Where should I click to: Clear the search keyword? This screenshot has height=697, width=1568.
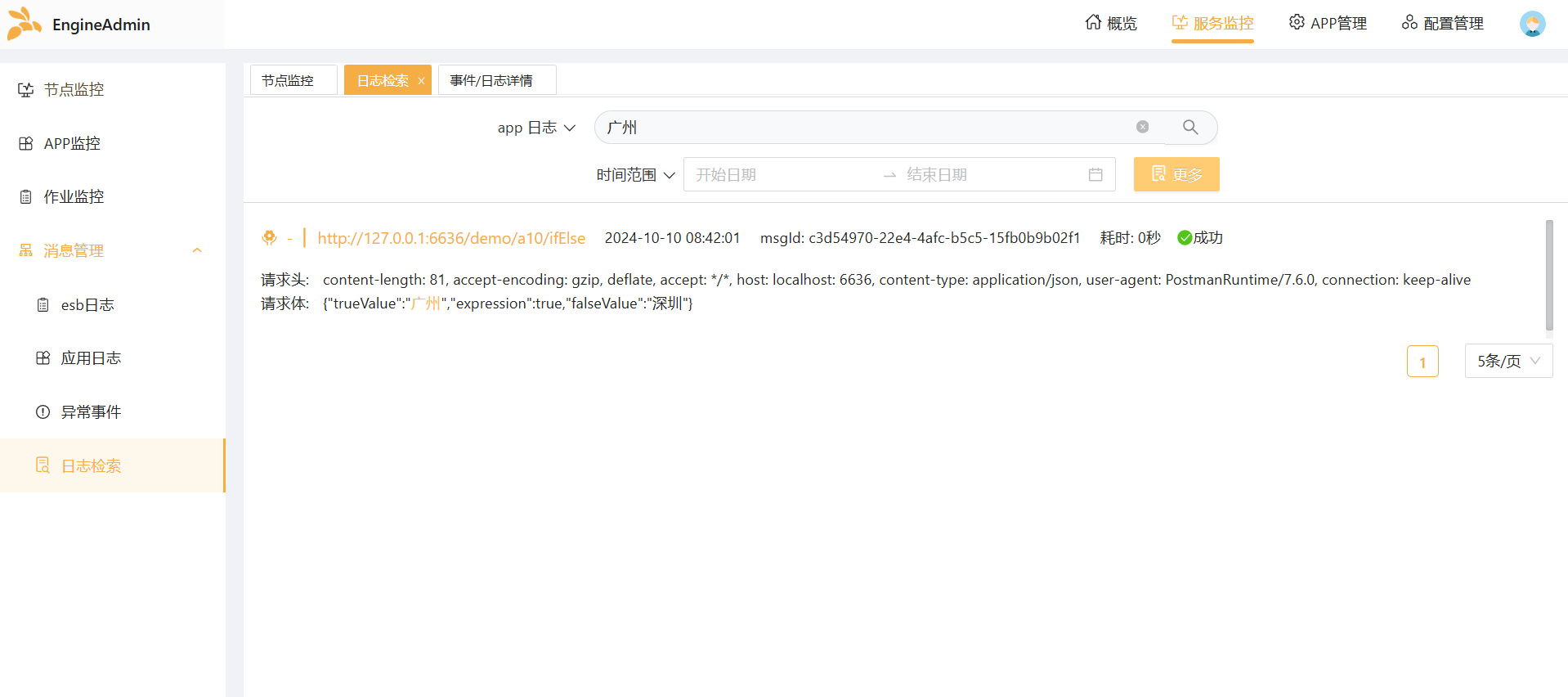1142,127
